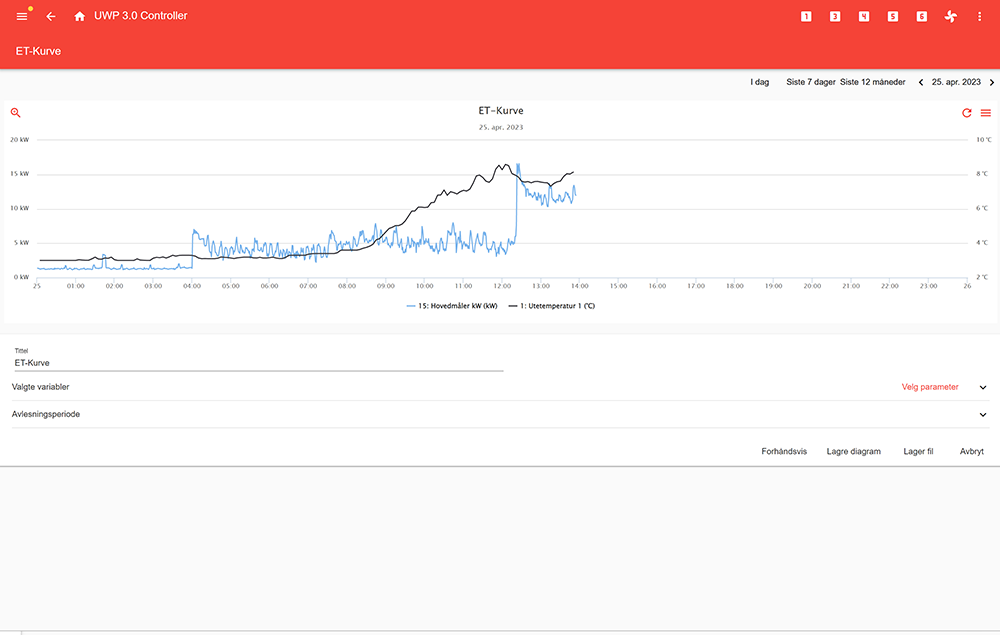Open the chart options menu icon

coord(986,113)
